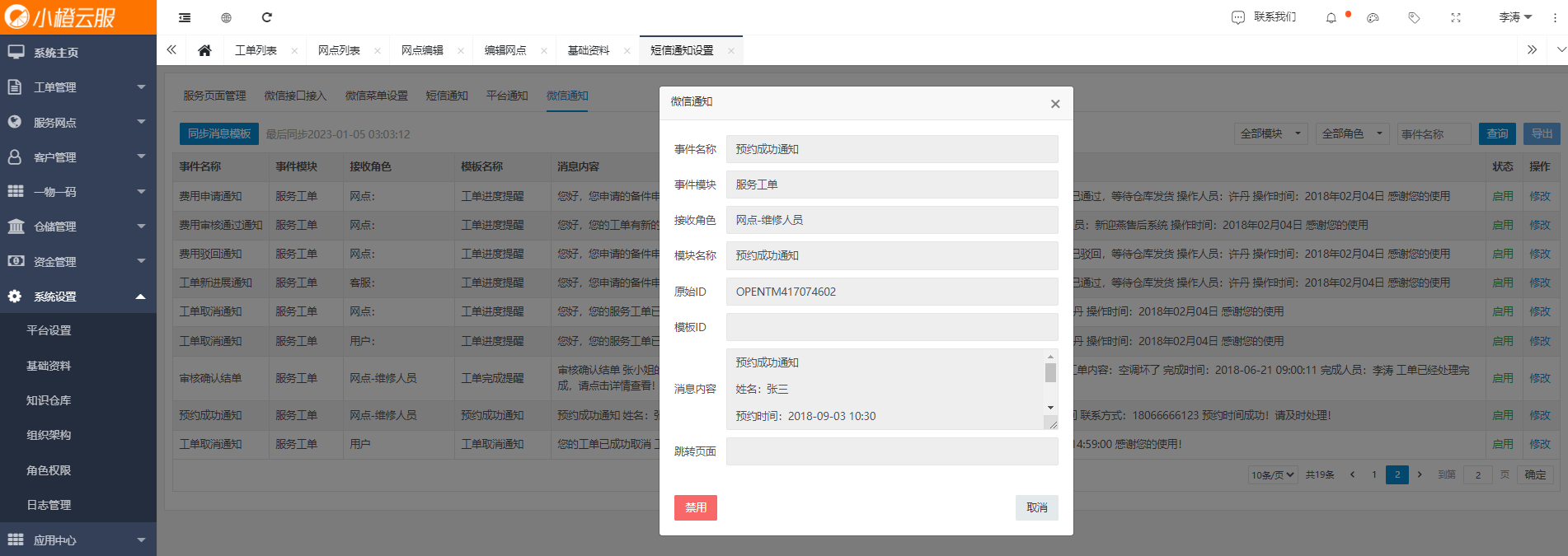1568x556 pixels.
Task: Expand 一物一码 sidebar menu
Action: [x=78, y=191]
